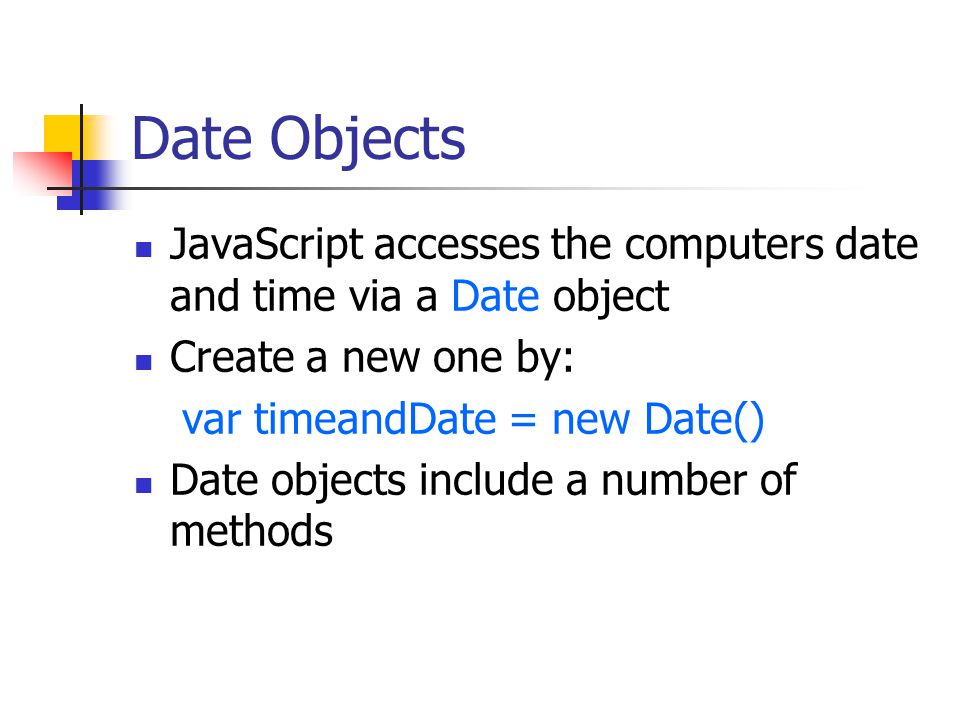Screen dimensions: 960x720
Task: Click the word 'object' after blue 'Date'
Action: (610, 298)
